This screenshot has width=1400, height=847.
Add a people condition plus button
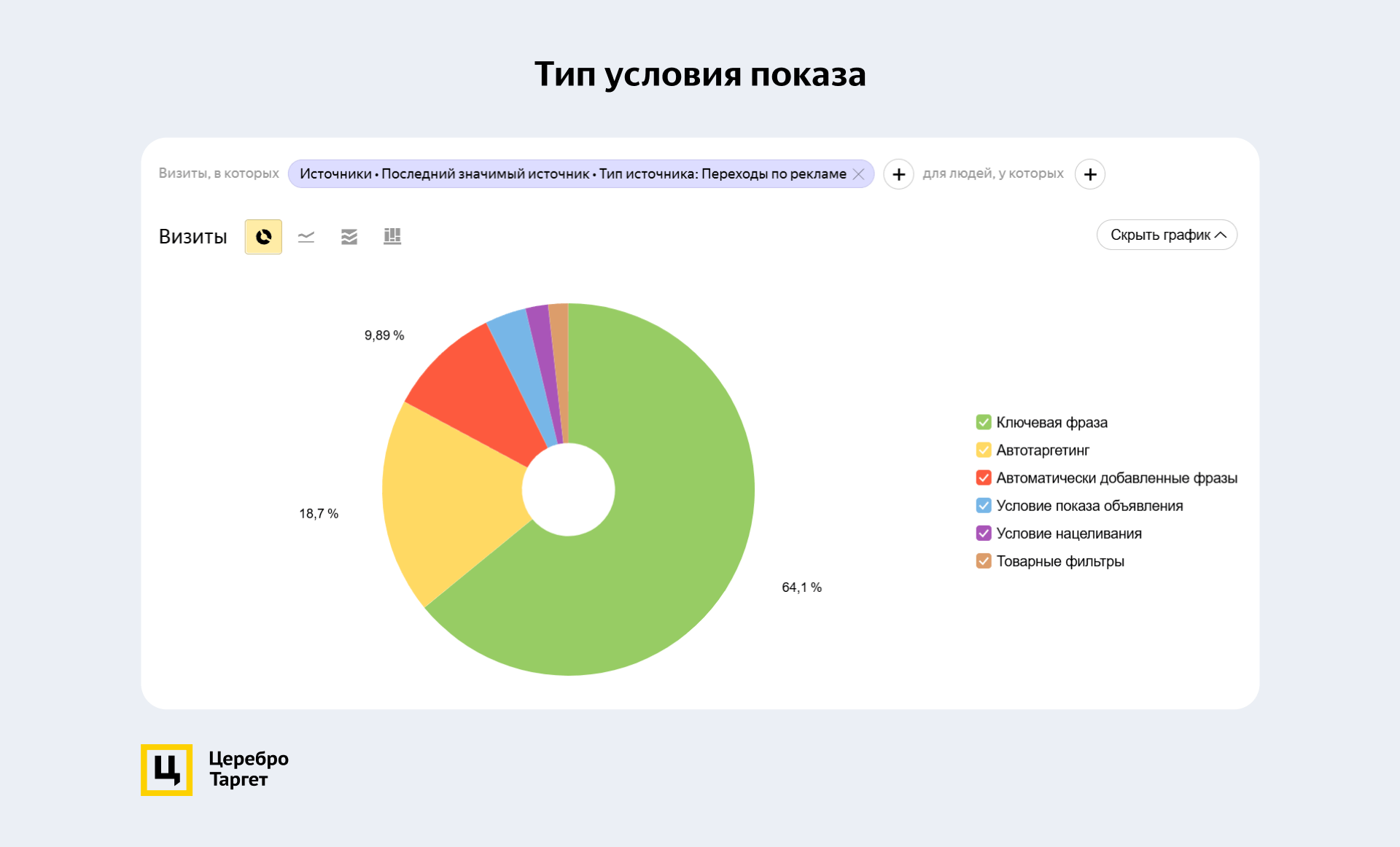point(1089,174)
